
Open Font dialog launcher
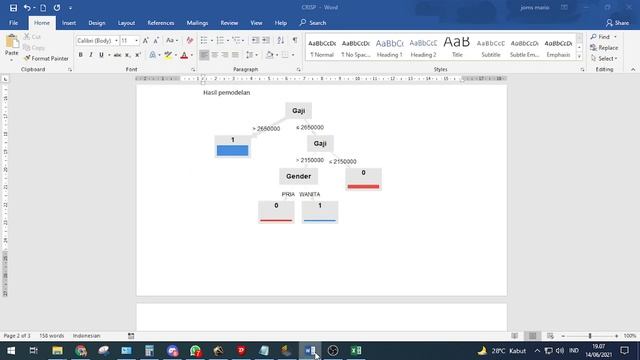193,70
